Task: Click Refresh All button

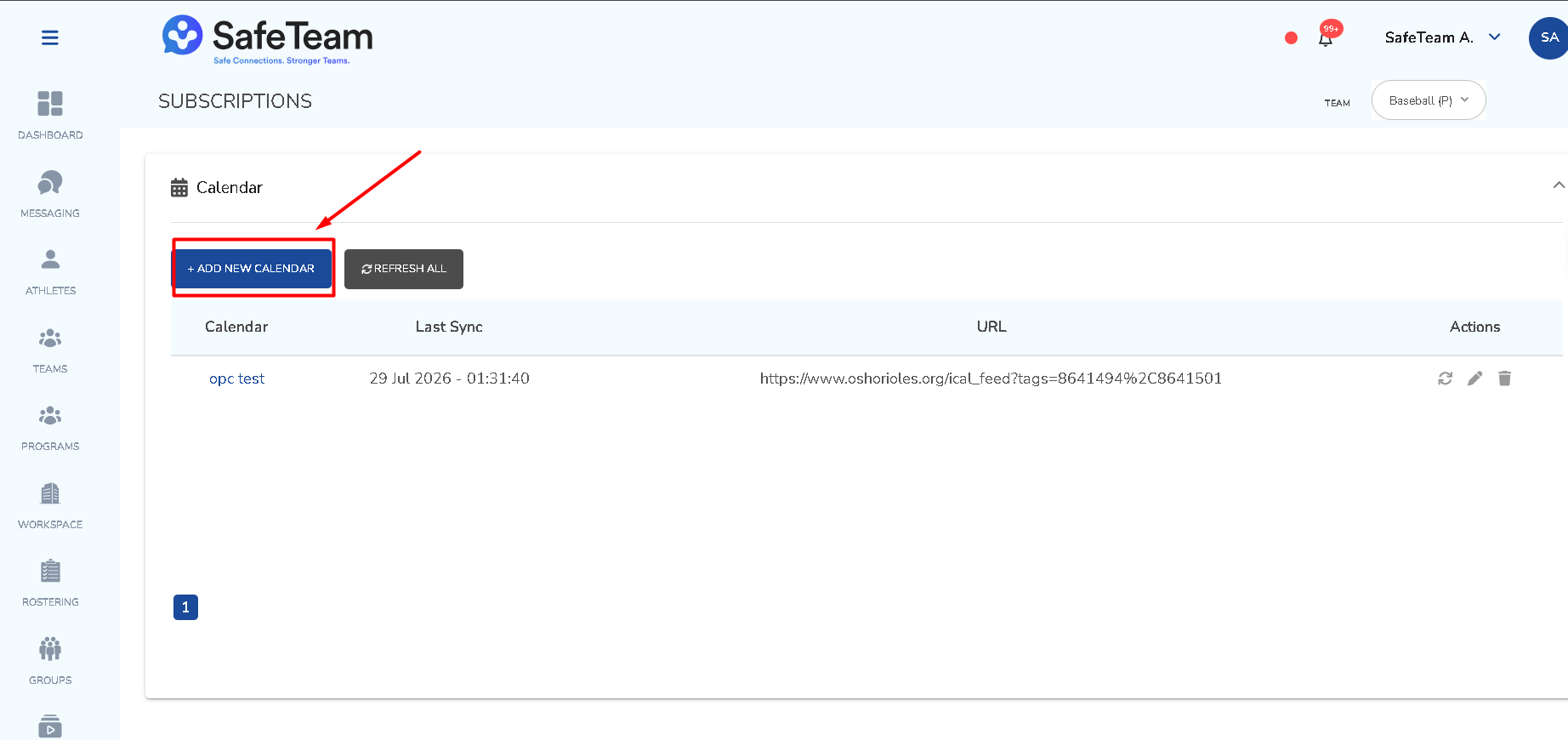Action: pyautogui.click(x=404, y=269)
